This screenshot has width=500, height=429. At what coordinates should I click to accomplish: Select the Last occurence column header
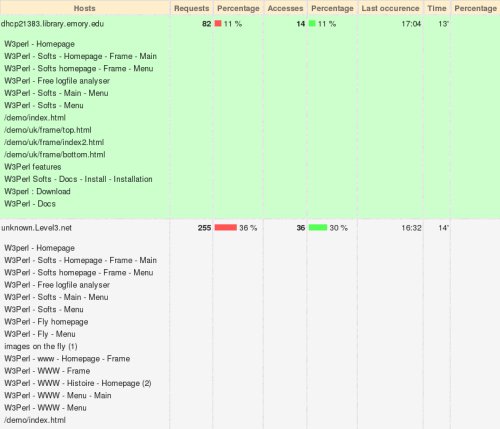coord(390,9)
